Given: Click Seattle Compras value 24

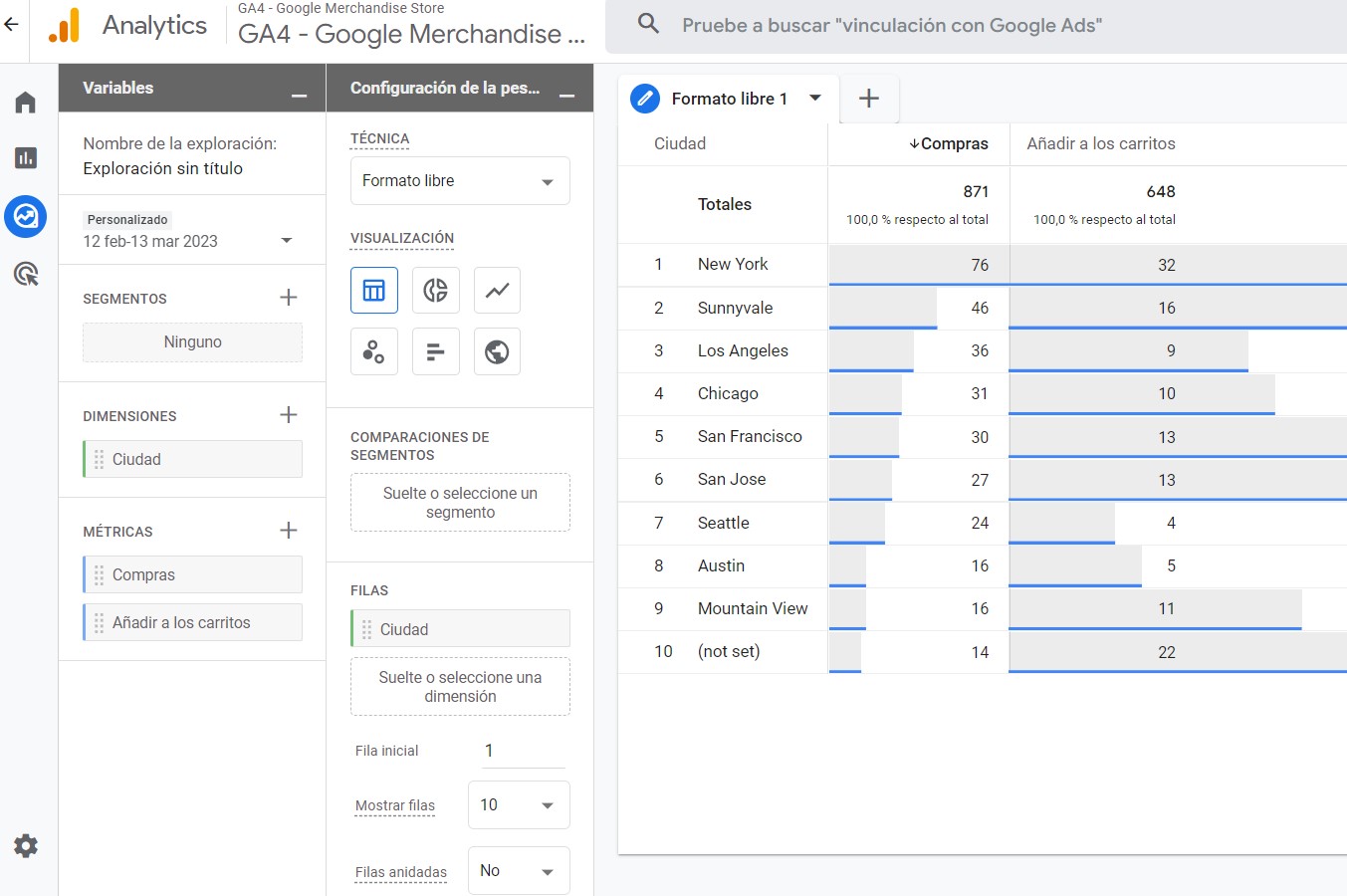Looking at the screenshot, I should (x=980, y=523).
